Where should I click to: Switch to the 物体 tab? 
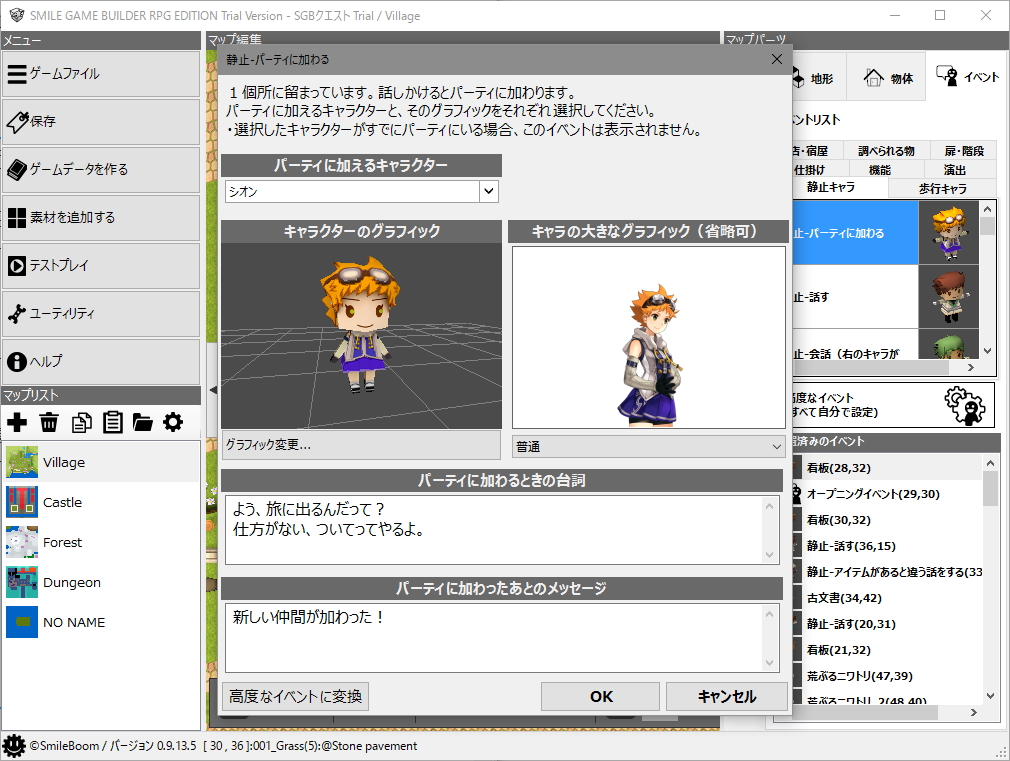[886, 74]
